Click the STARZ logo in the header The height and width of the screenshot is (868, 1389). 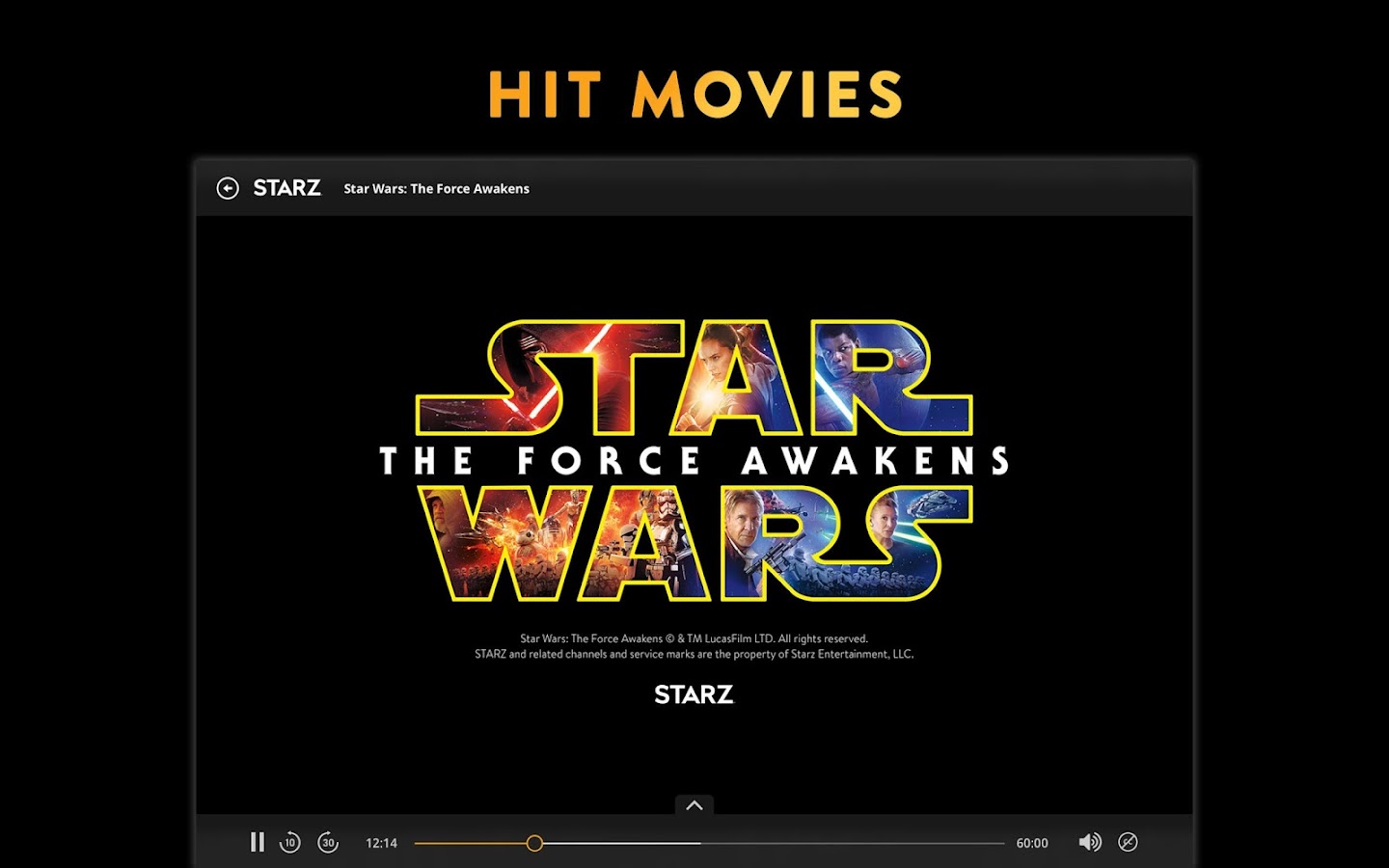pyautogui.click(x=286, y=188)
